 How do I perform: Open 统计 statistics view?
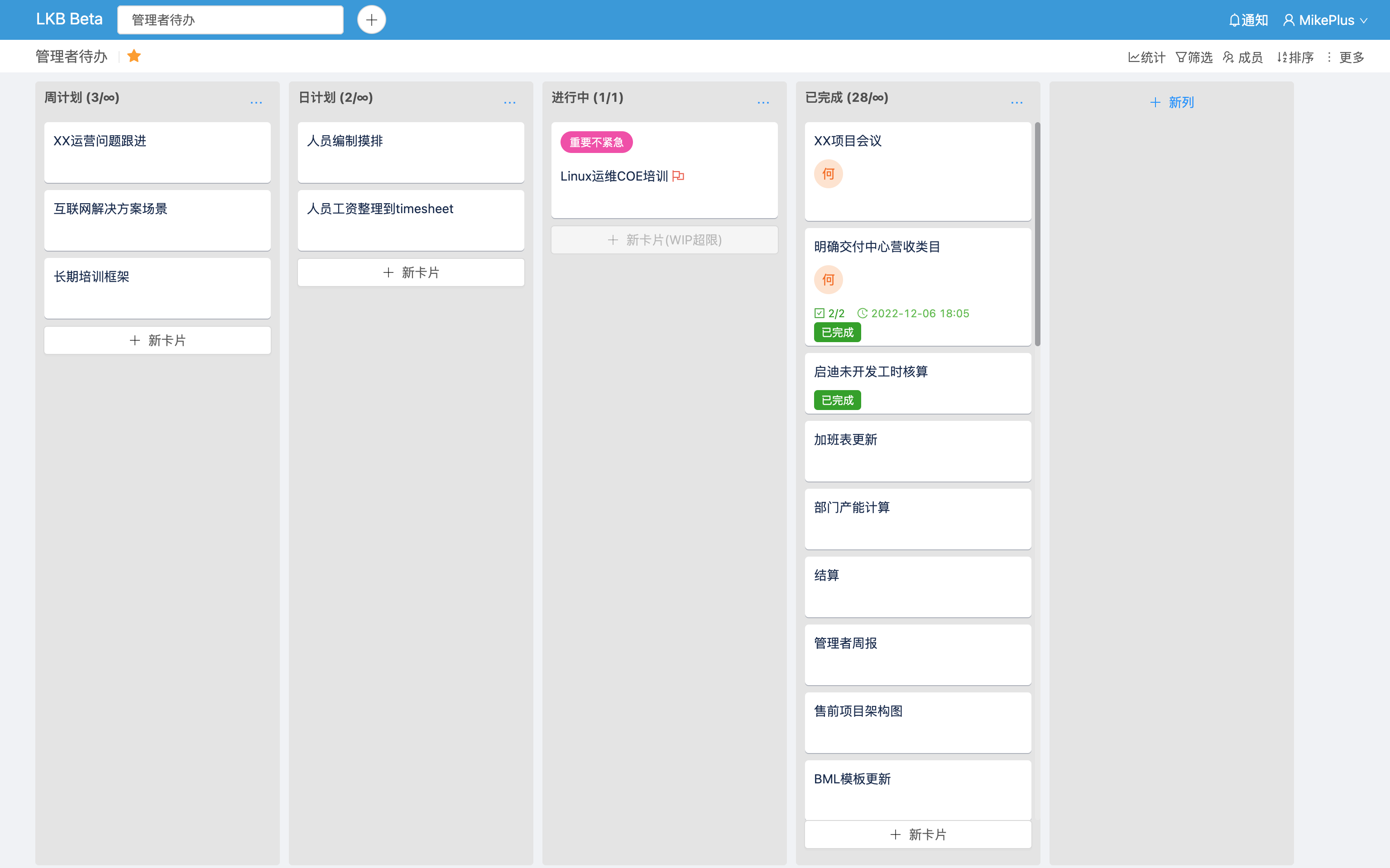1146,57
